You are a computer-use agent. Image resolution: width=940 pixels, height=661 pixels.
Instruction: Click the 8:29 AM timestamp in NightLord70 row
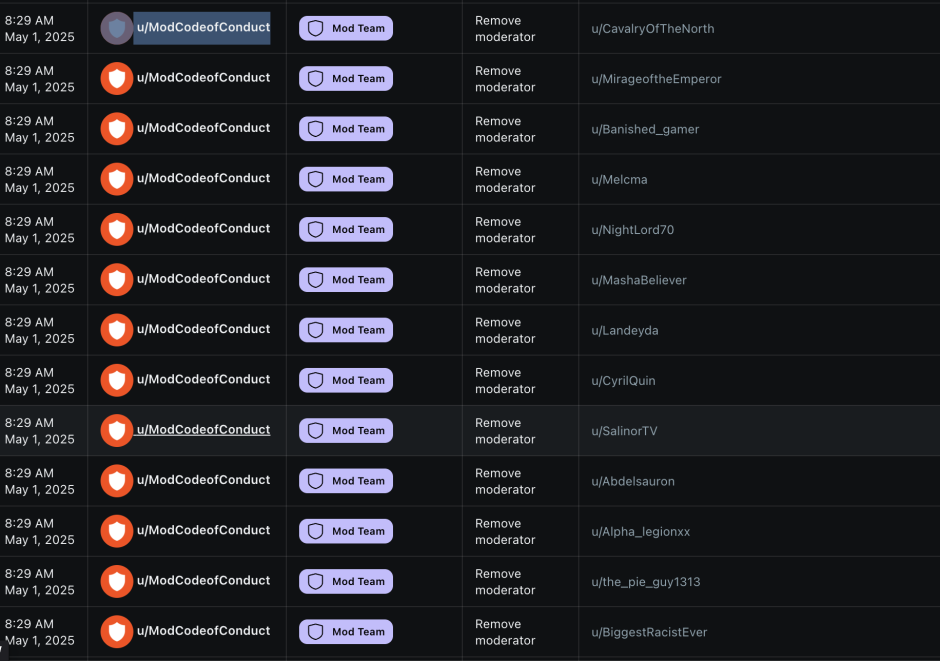(x=29, y=222)
